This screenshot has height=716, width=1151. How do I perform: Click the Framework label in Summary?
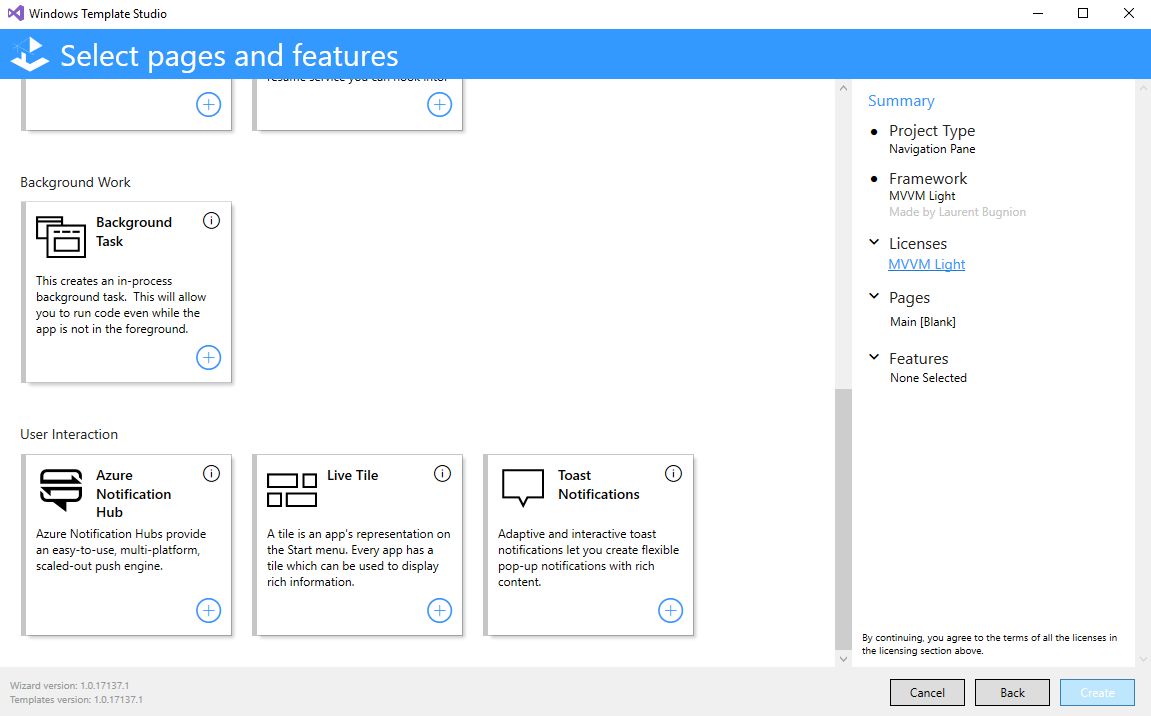(928, 178)
